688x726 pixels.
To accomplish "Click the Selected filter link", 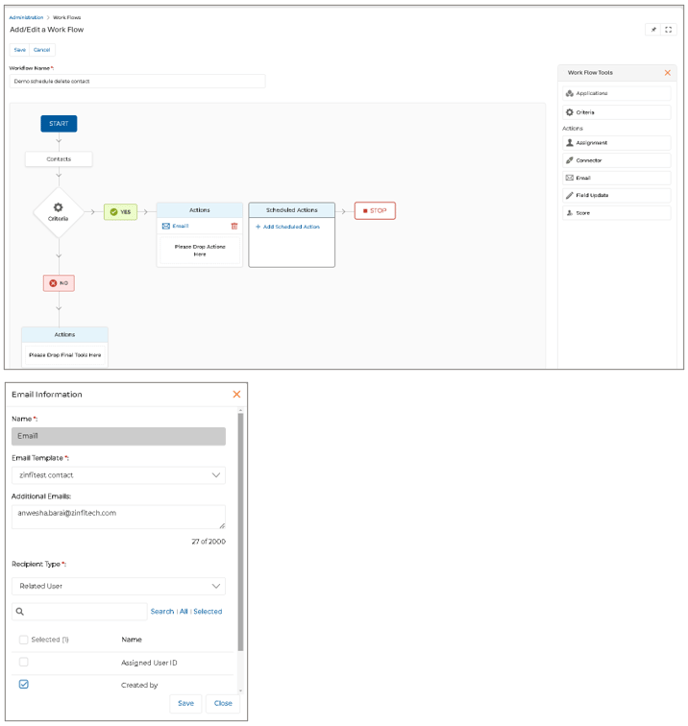I will pyautogui.click(x=208, y=611).
